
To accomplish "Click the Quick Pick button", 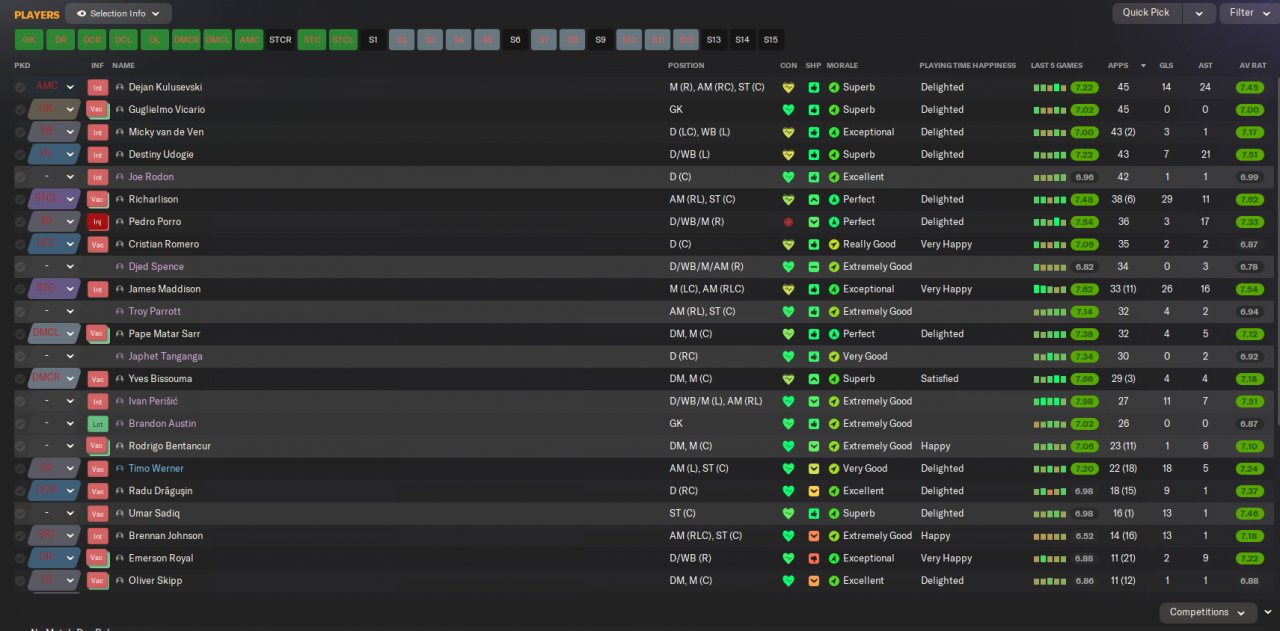I will (1146, 13).
